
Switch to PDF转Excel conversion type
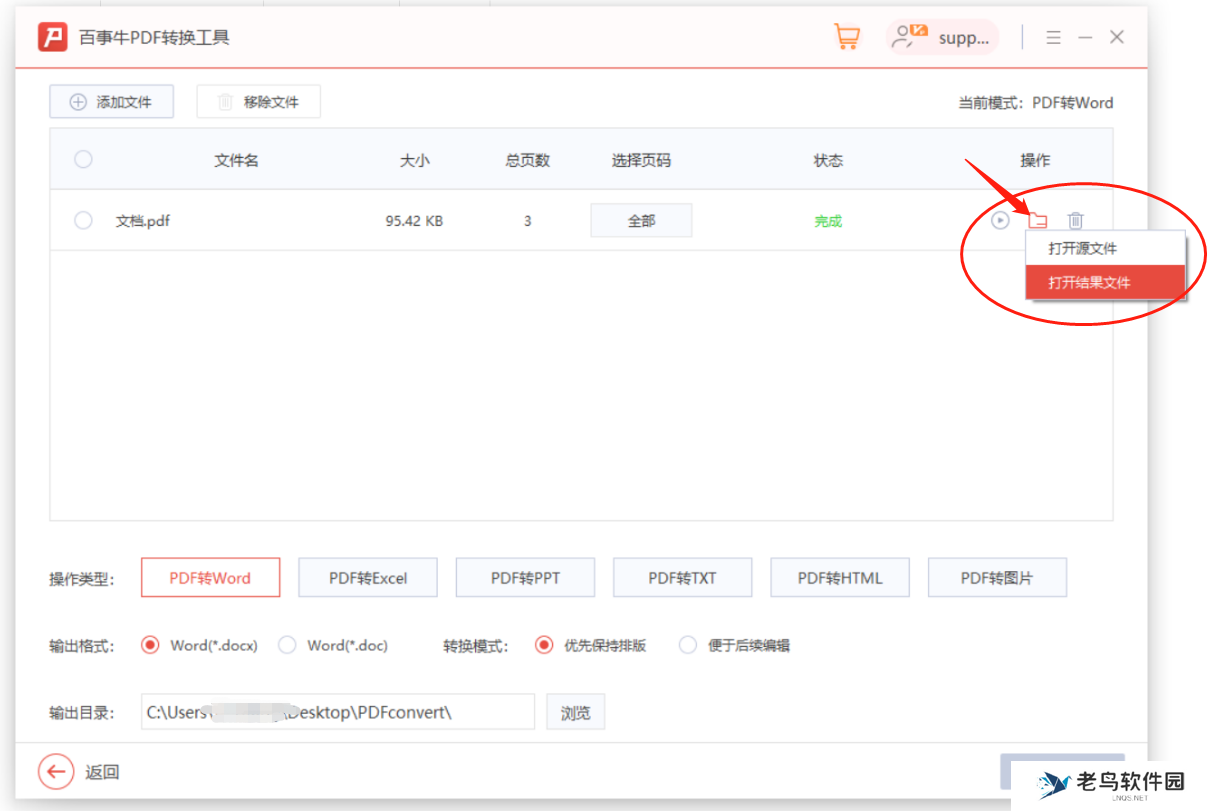coord(367,577)
